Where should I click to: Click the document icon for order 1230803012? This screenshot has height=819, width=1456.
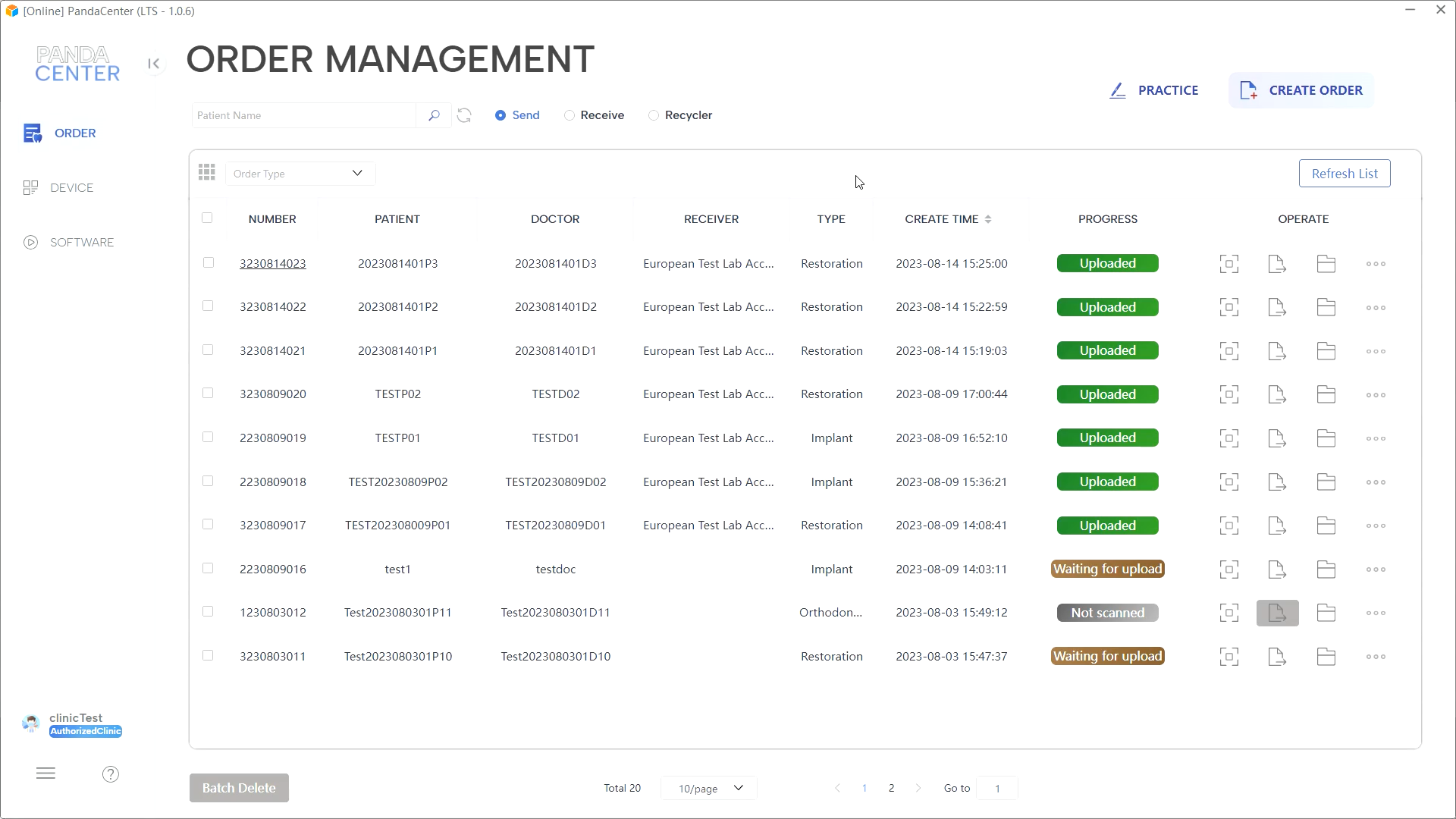click(1277, 612)
